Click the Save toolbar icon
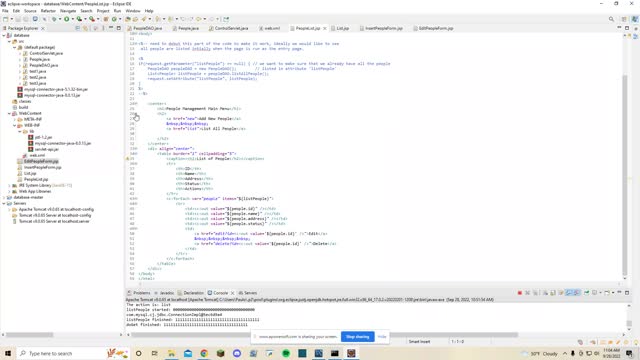The width and height of the screenshot is (640, 360). (x=18, y=19)
